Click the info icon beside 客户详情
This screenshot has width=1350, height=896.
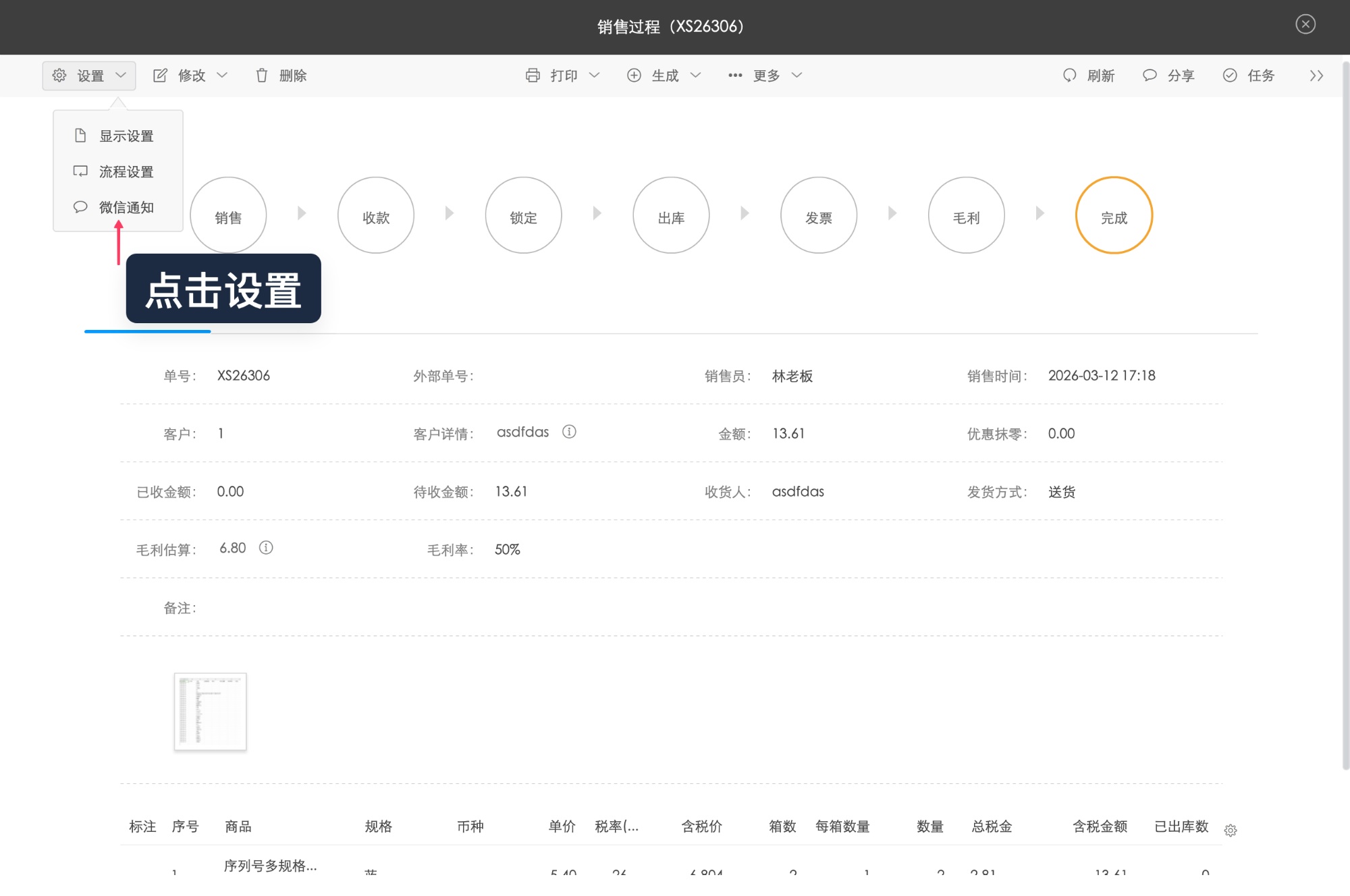[x=569, y=432]
